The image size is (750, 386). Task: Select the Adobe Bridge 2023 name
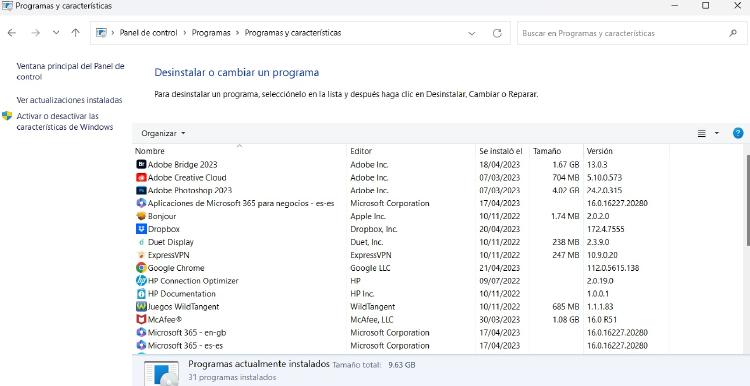click(182, 165)
